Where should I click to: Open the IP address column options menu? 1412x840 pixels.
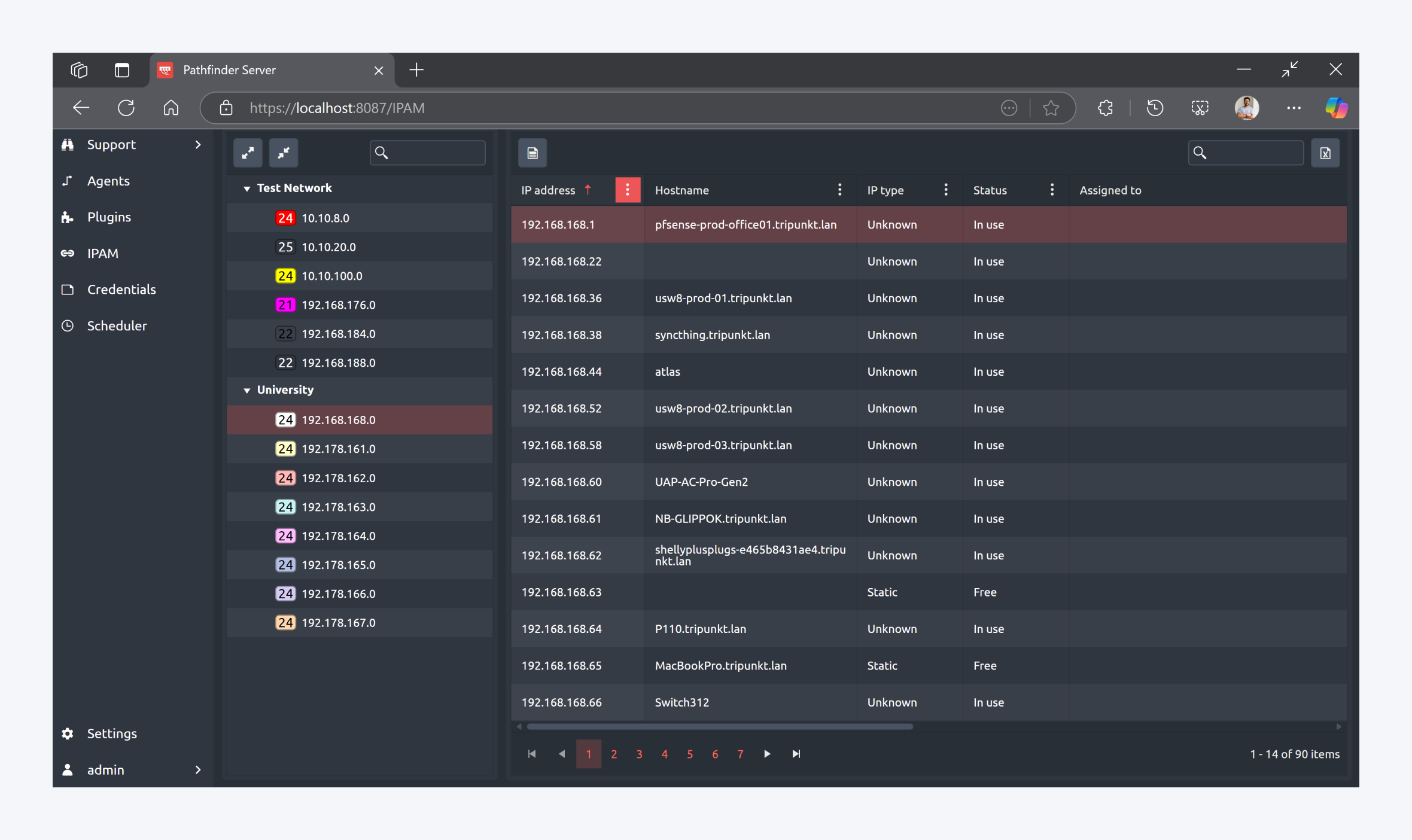[x=628, y=190]
